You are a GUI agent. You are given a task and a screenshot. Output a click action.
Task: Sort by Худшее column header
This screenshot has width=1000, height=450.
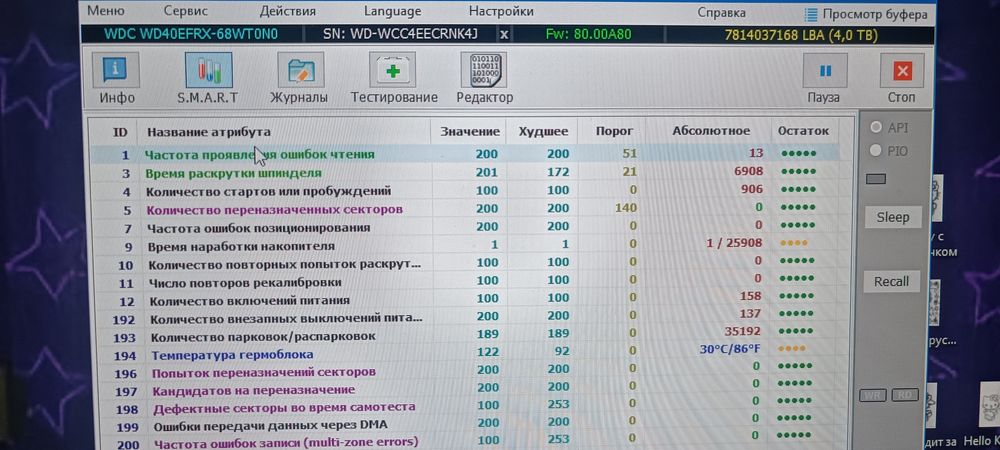coord(543,132)
